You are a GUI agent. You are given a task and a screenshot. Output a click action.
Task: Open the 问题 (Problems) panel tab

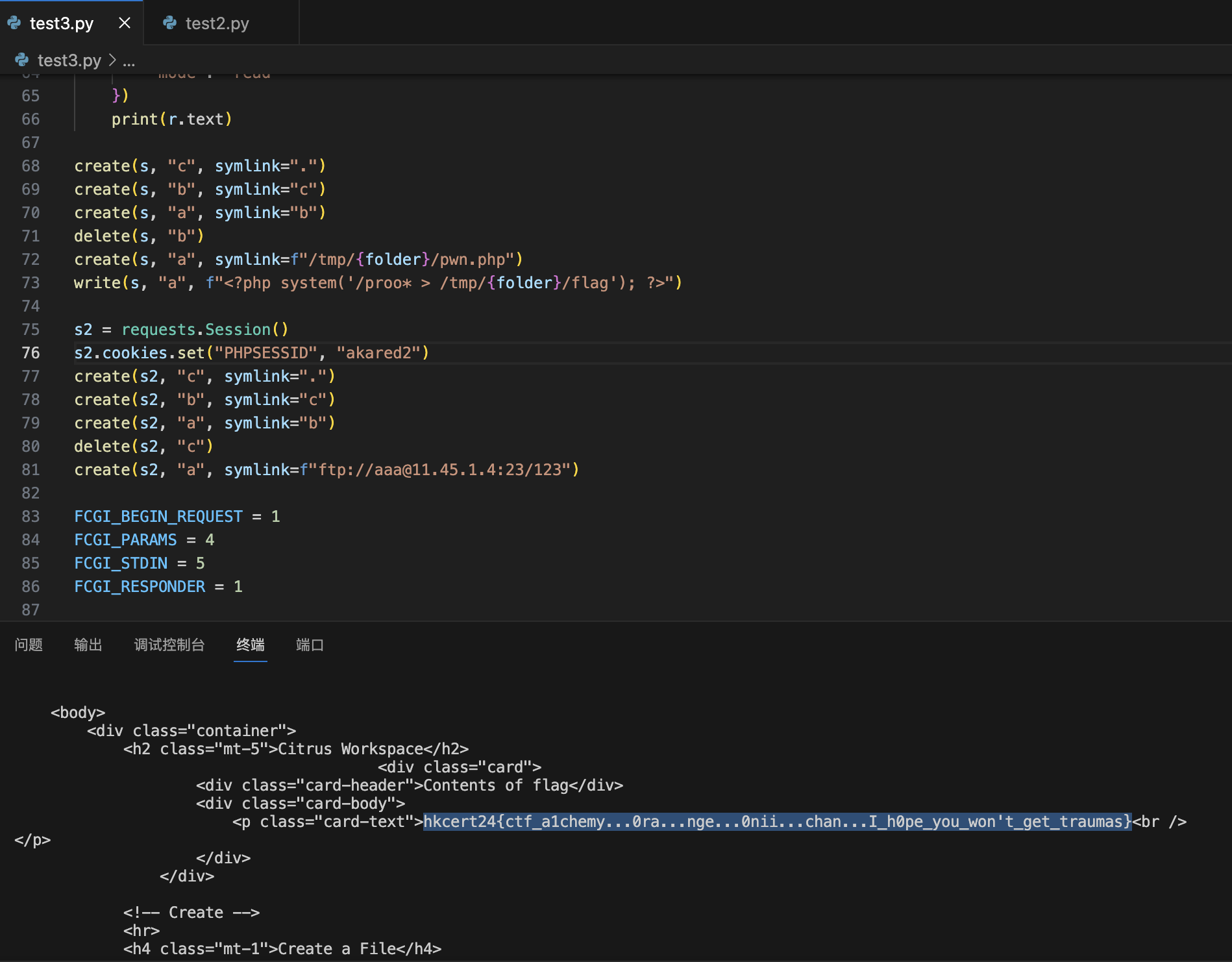(29, 645)
